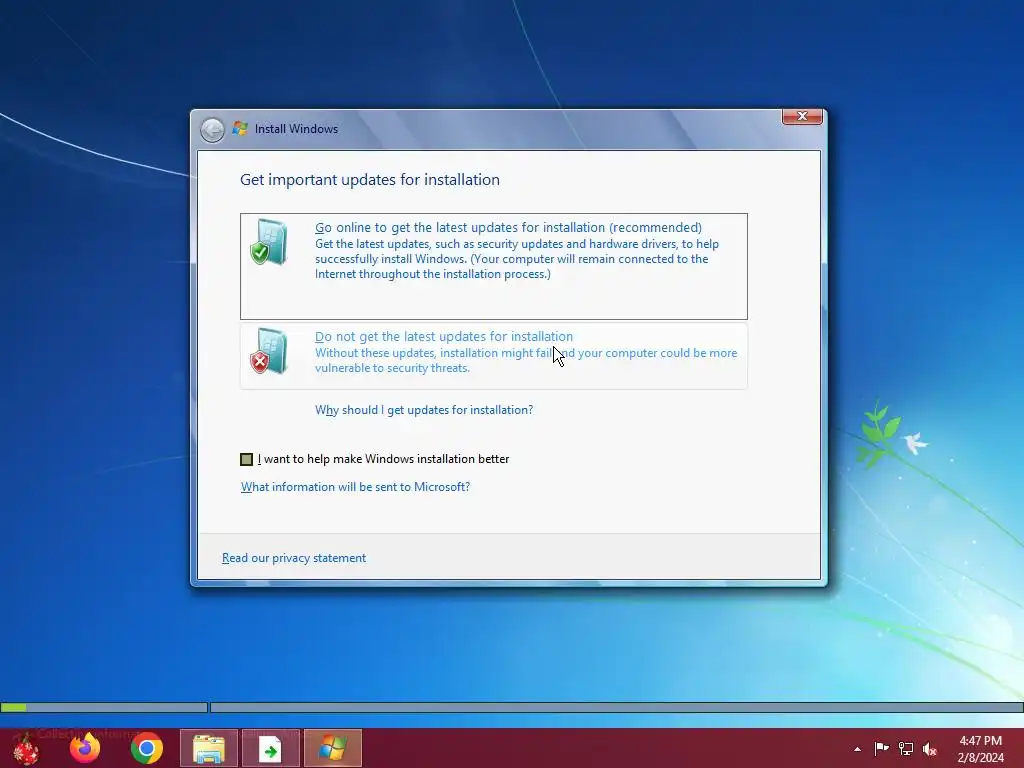Screen dimensions: 1024x768
Task: Select the Install Windows taskbar button
Action: (x=332, y=748)
